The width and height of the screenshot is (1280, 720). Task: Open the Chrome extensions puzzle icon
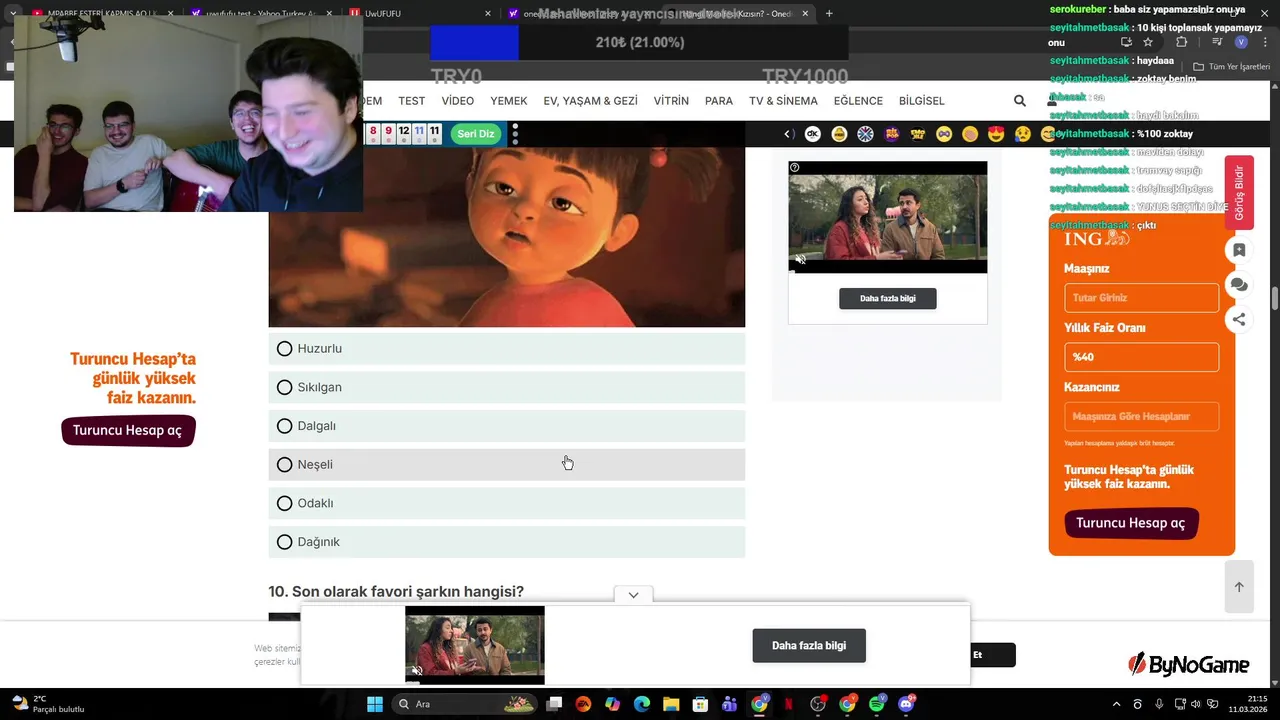(1181, 42)
